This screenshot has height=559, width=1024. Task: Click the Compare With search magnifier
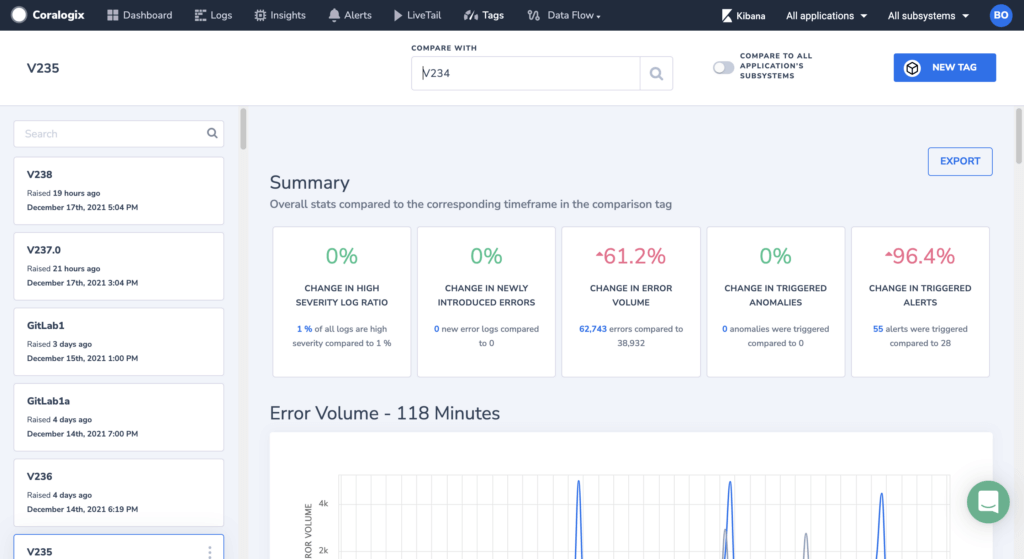656,73
